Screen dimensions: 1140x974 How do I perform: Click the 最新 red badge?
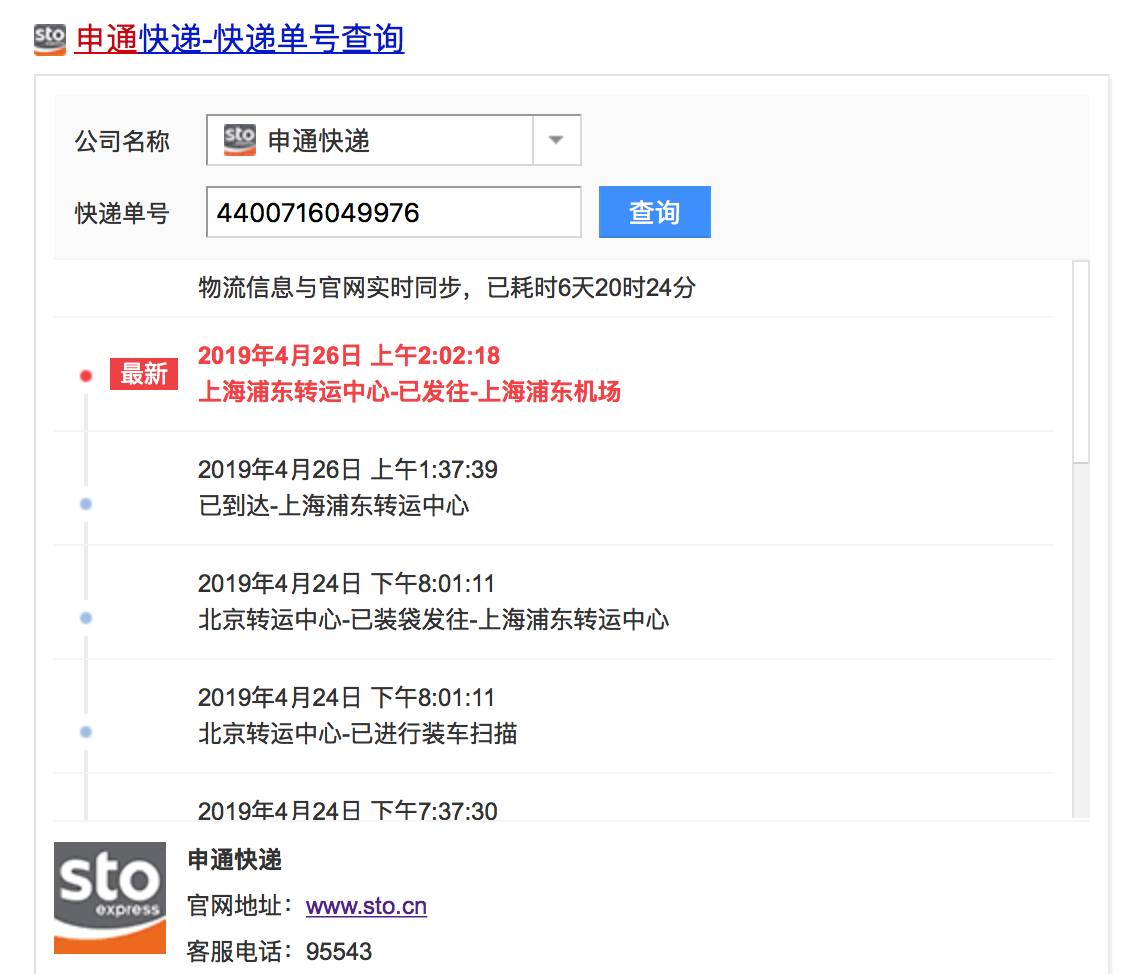coord(144,374)
